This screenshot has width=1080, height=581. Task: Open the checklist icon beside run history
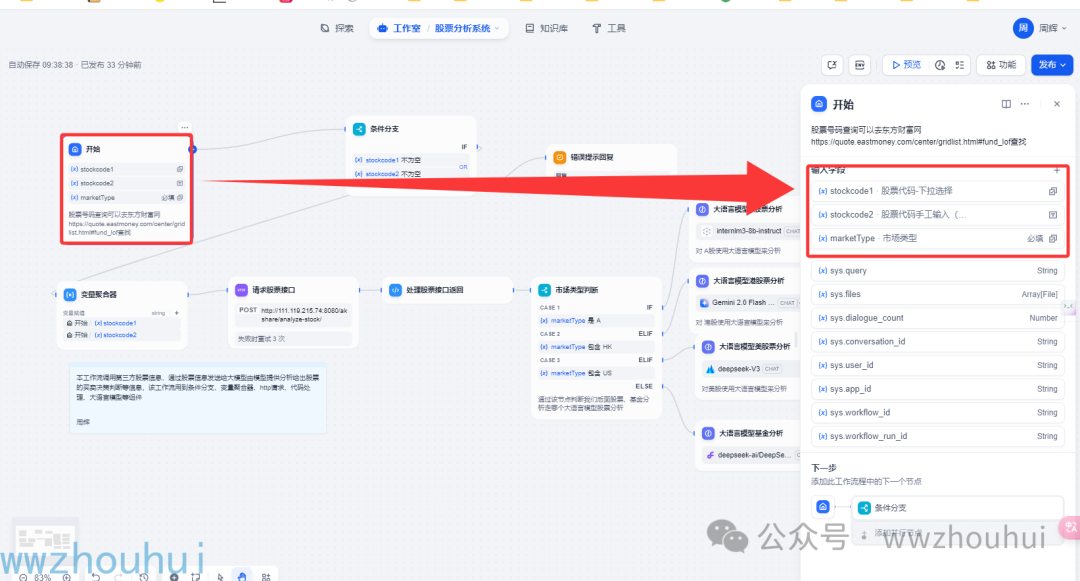click(960, 65)
